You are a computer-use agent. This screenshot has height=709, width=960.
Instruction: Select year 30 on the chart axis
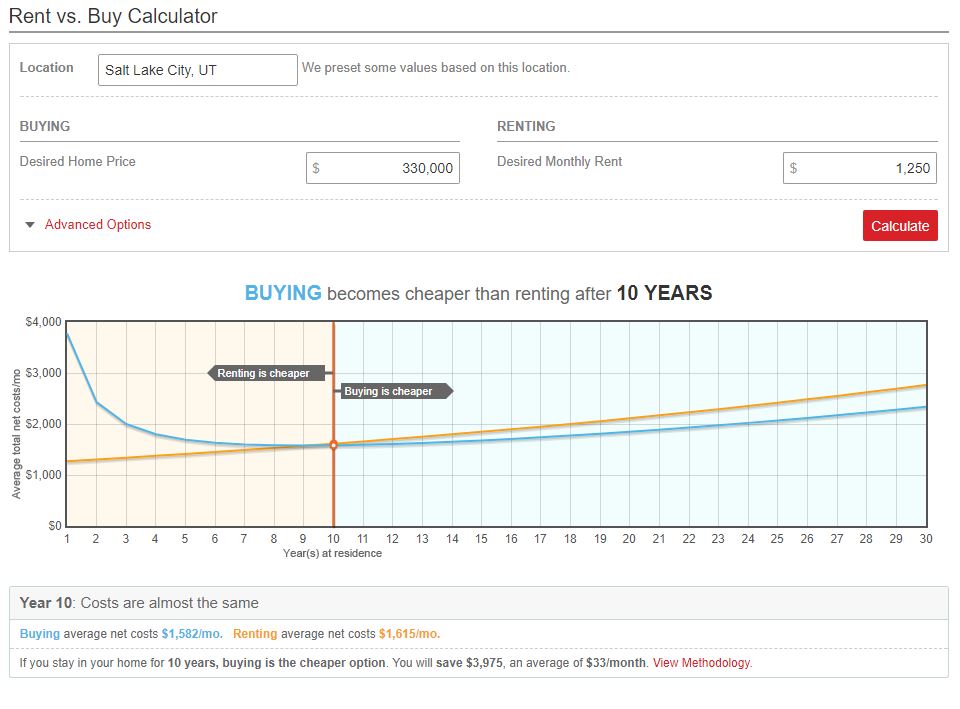[x=926, y=539]
